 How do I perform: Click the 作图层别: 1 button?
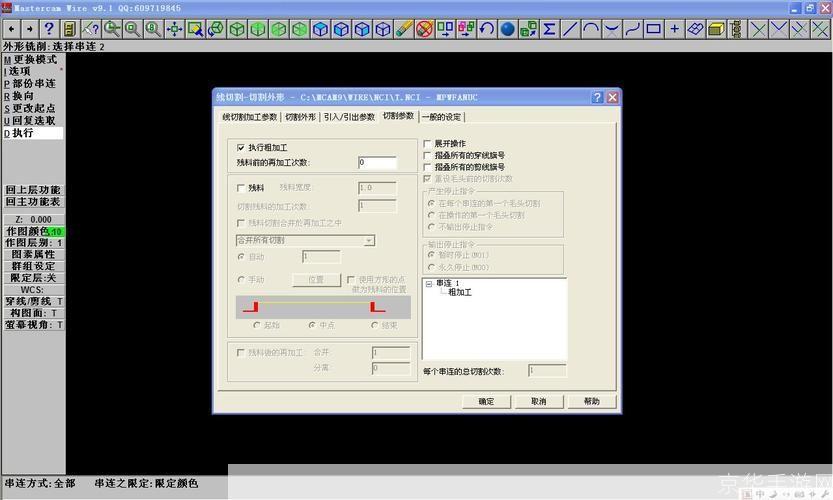(33, 243)
